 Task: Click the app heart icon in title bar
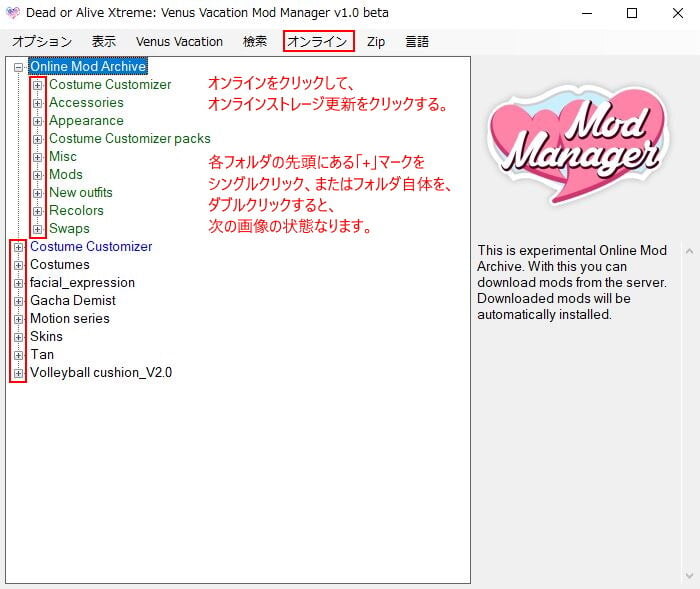[x=12, y=13]
